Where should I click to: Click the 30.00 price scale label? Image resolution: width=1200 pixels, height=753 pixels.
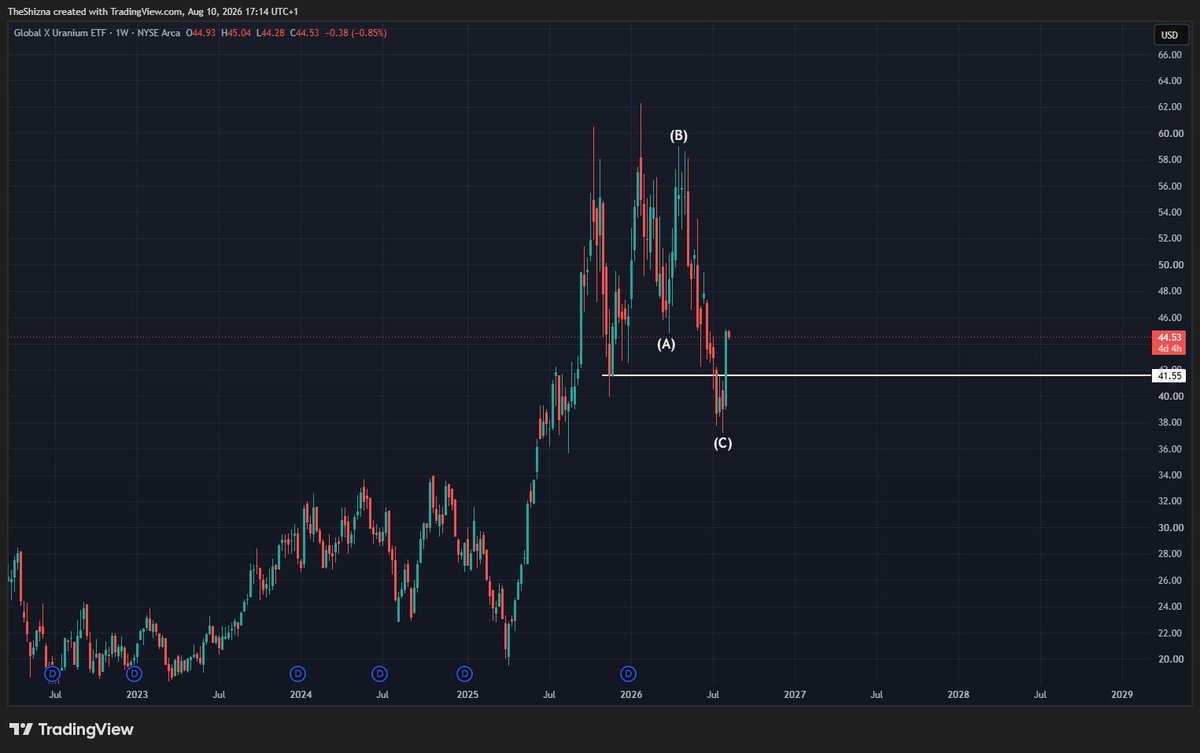point(1169,528)
